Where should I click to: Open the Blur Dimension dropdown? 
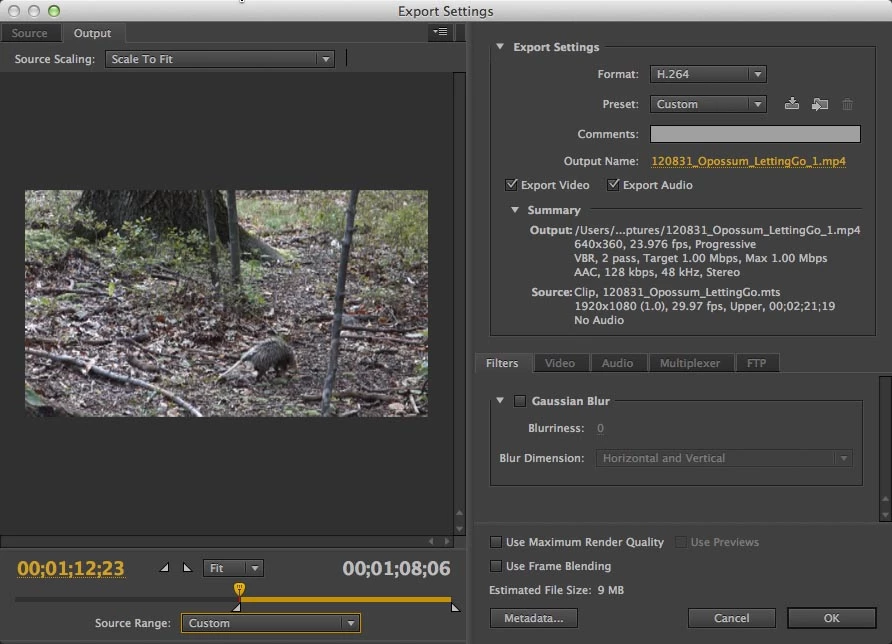point(724,458)
